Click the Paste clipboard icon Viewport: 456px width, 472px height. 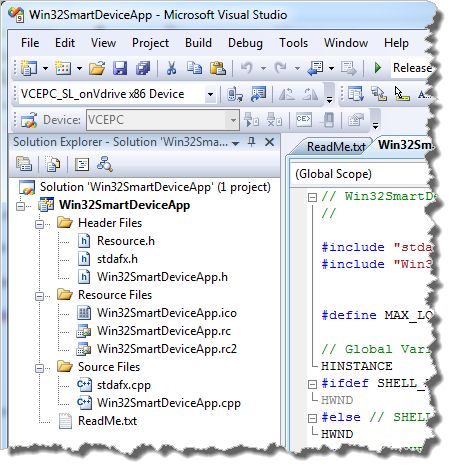[x=218, y=68]
